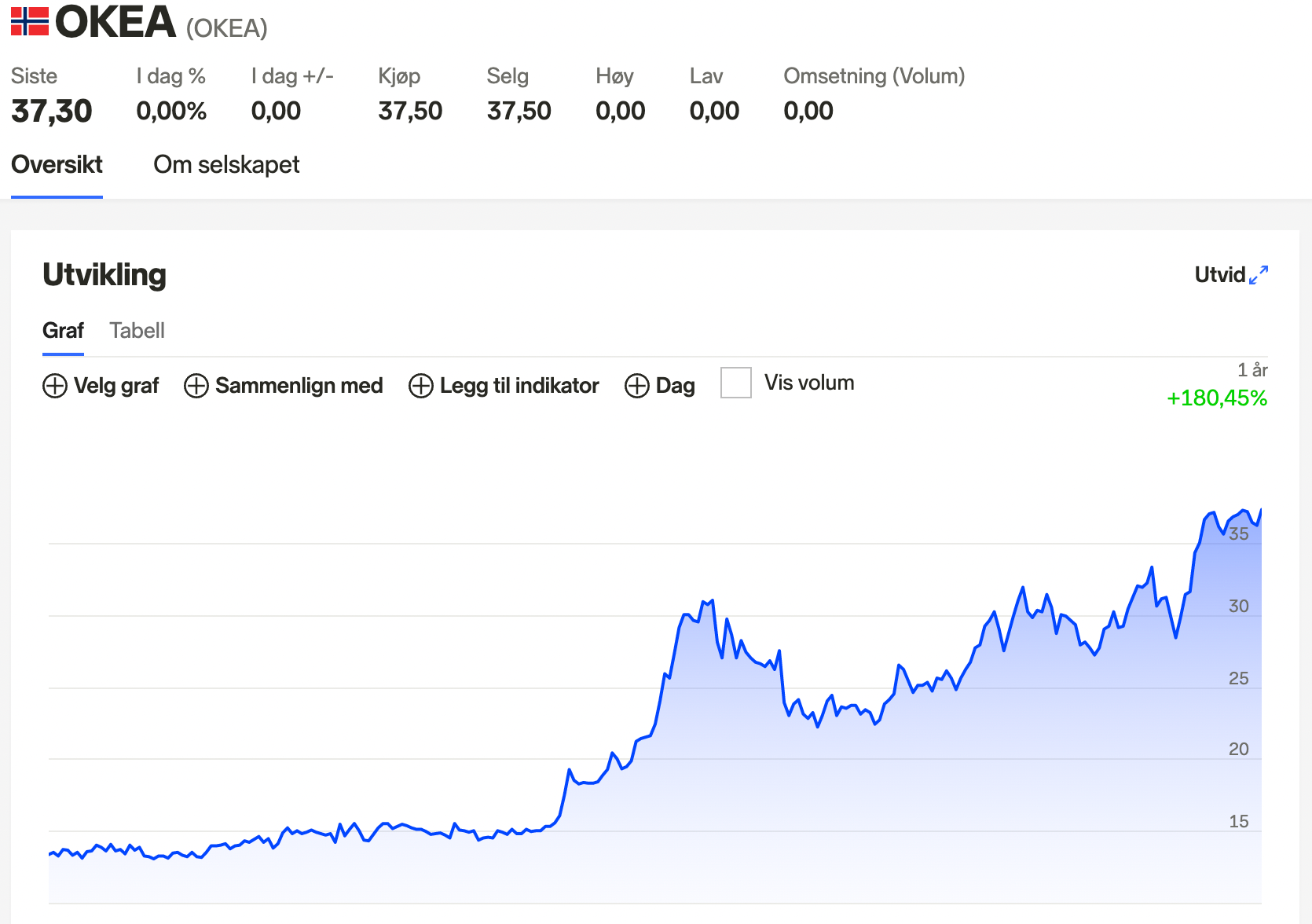Click the Norwegian flag icon beside OKEA
Viewport: 1312px width, 924px height.
(x=30, y=21)
